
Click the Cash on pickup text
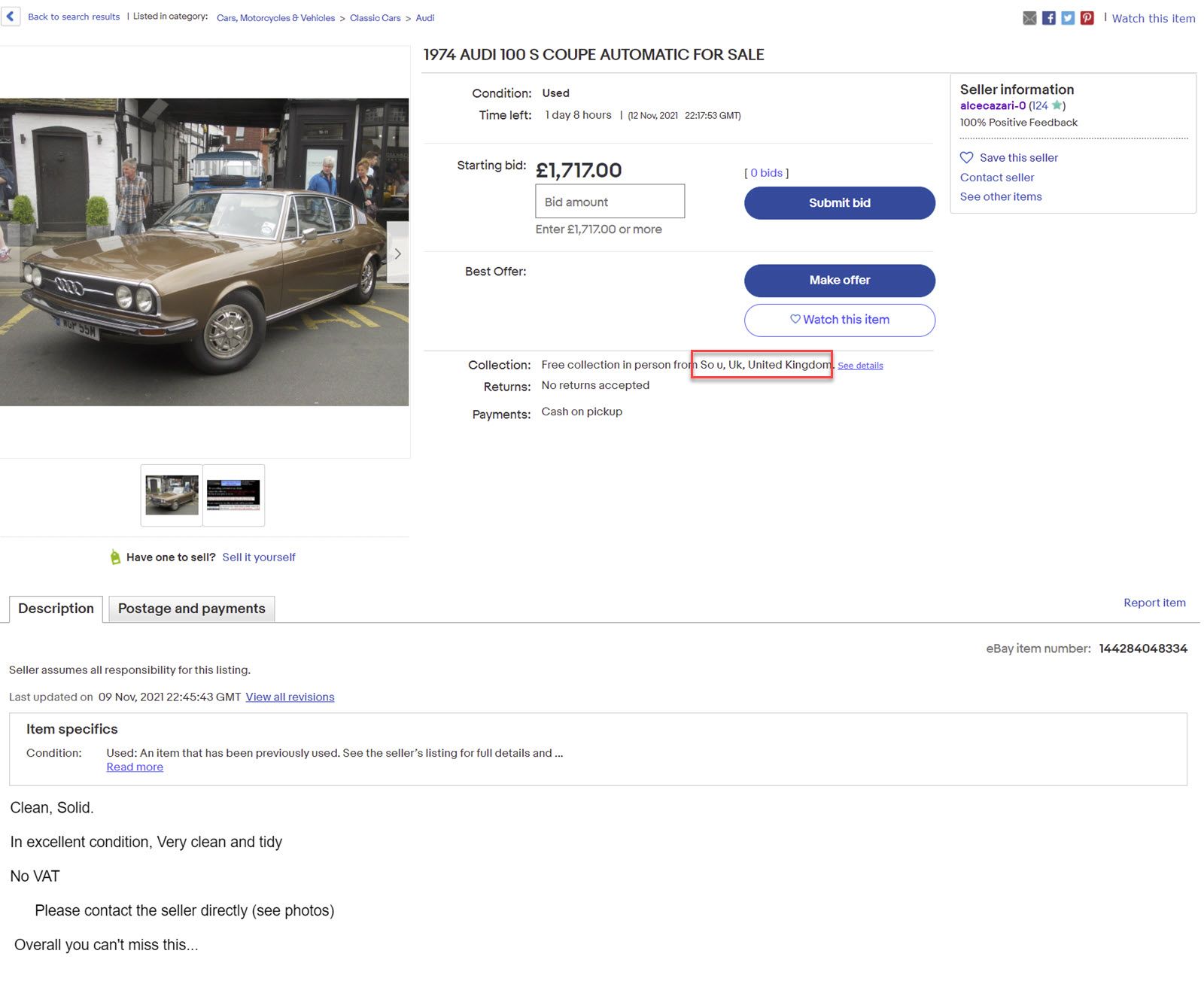[x=582, y=412]
